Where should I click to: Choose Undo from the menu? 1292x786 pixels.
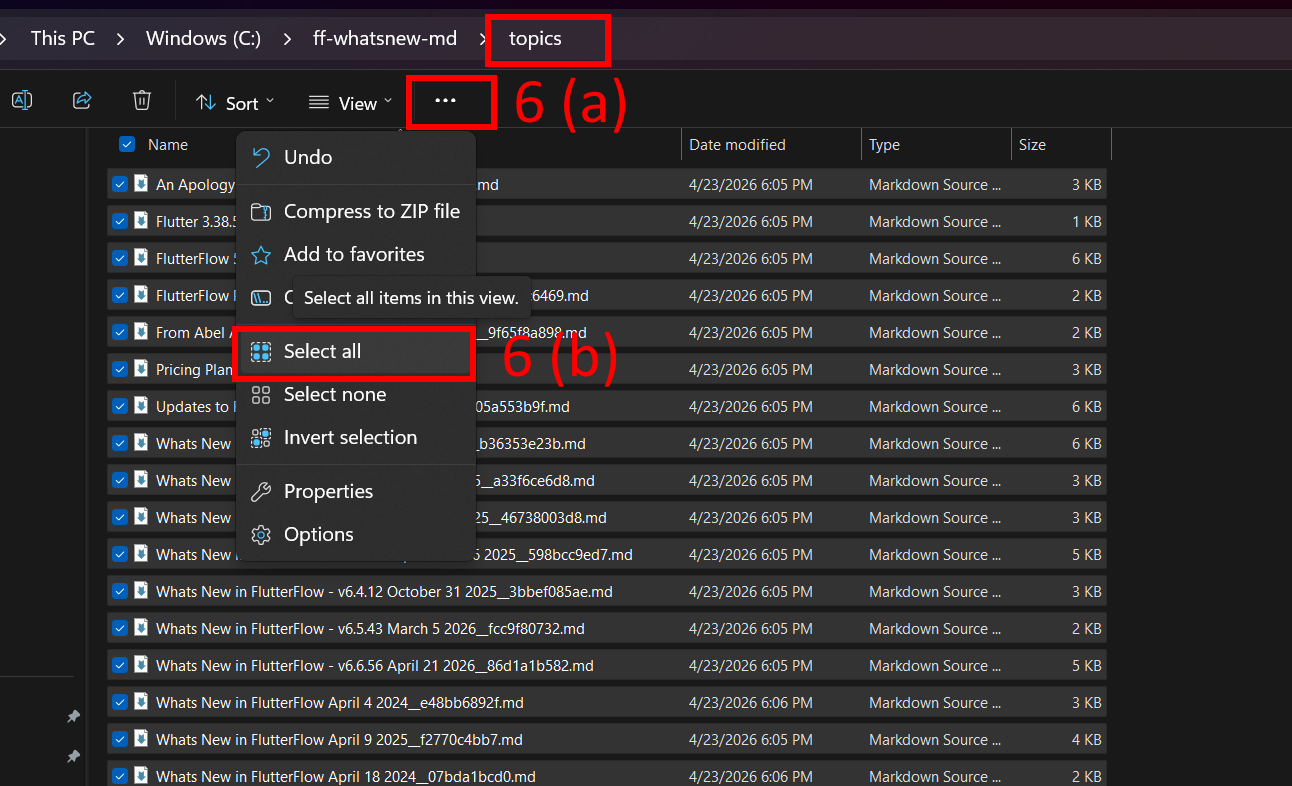coord(355,157)
